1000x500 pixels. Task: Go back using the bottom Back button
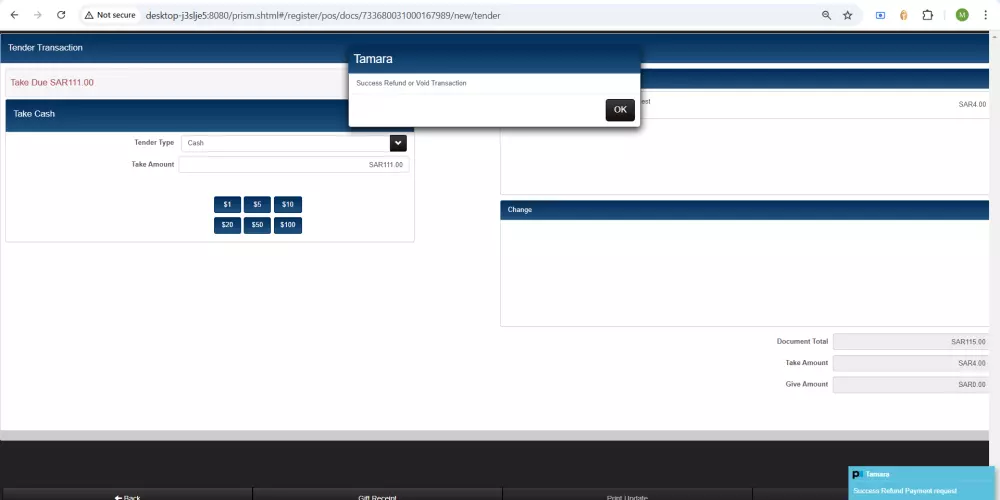(126, 495)
